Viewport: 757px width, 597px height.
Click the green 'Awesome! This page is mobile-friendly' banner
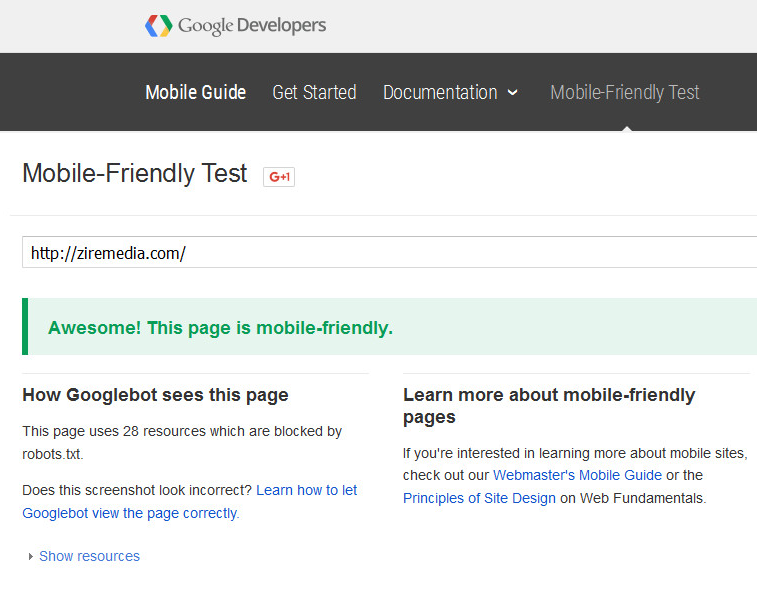[x=389, y=327]
